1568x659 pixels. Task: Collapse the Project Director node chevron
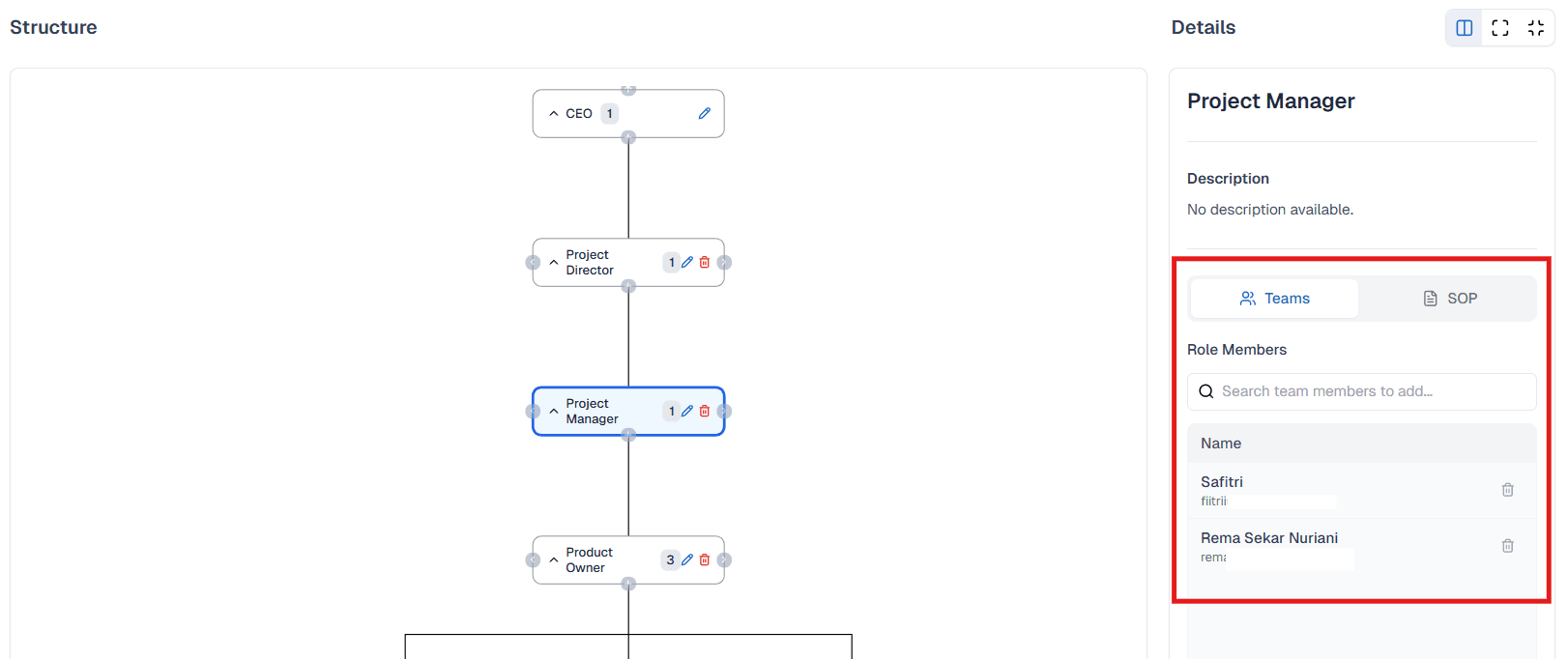[x=553, y=262]
